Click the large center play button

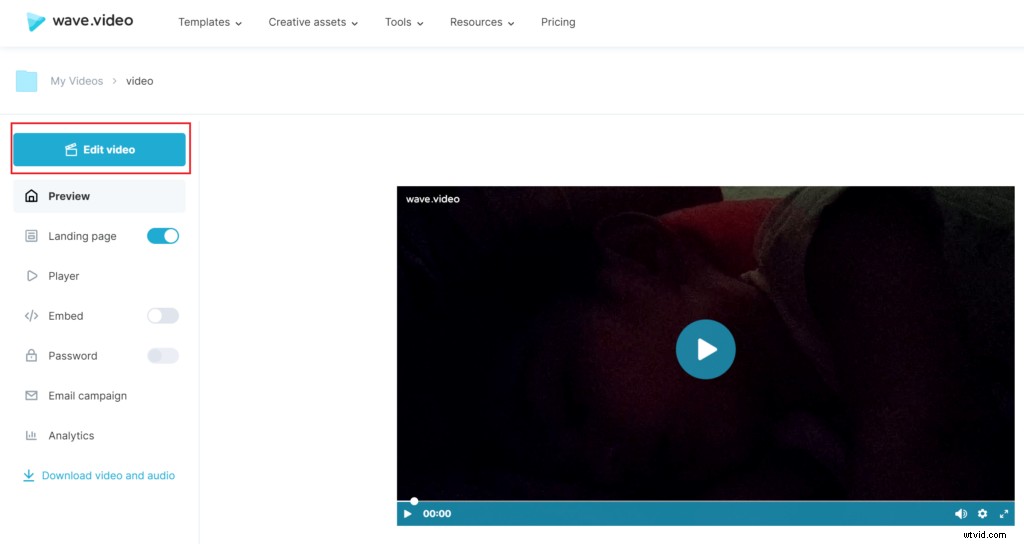tap(705, 349)
